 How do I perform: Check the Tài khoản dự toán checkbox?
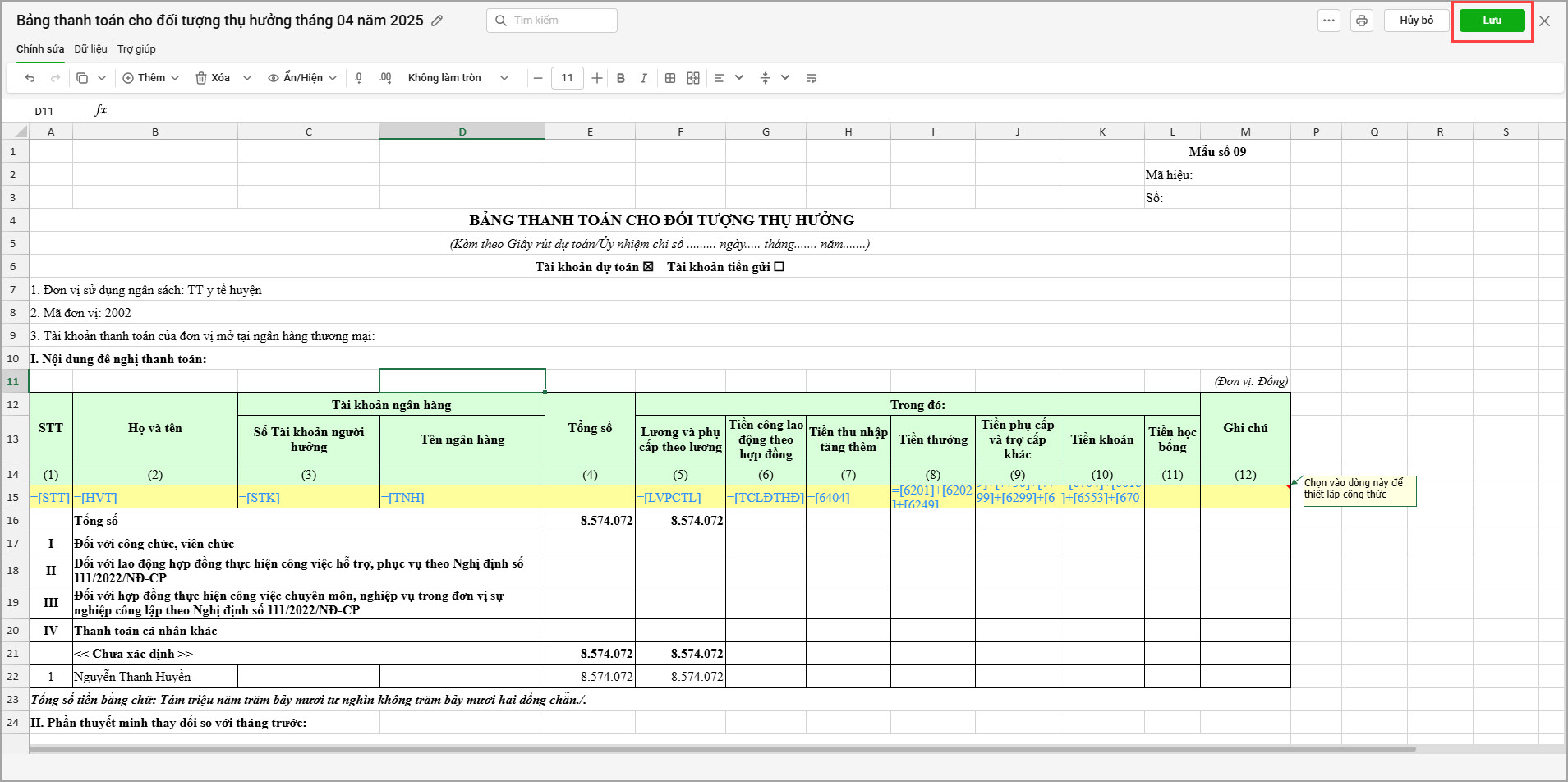[x=648, y=267]
